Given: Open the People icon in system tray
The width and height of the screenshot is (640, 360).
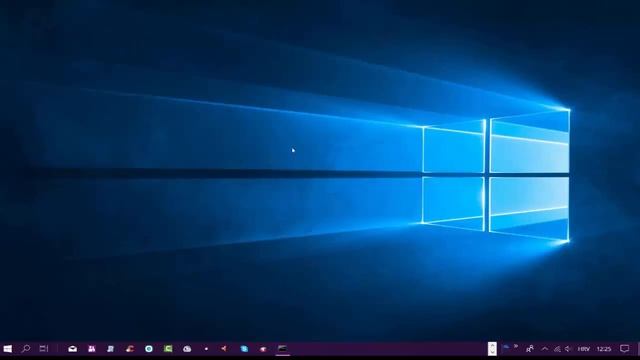Looking at the screenshot, I should pos(530,349).
